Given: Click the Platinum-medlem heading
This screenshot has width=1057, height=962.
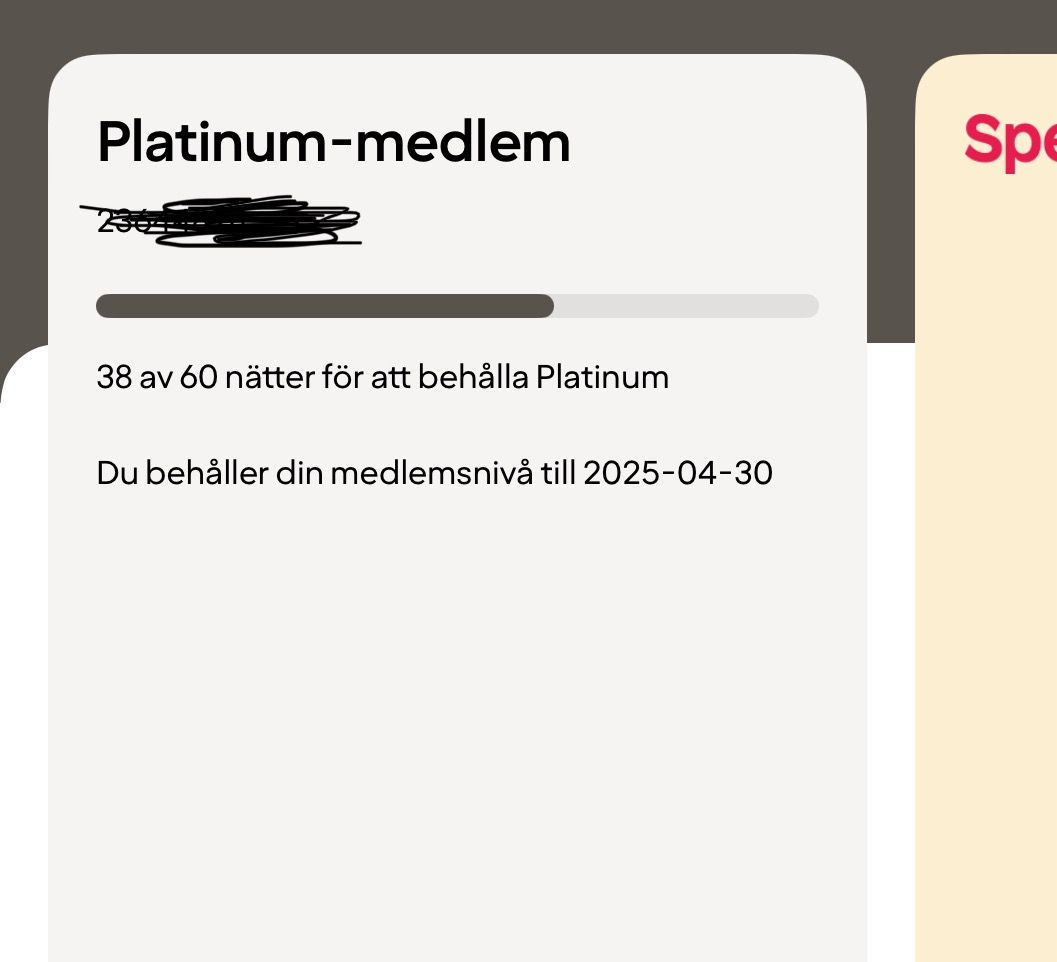Looking at the screenshot, I should click(x=333, y=142).
